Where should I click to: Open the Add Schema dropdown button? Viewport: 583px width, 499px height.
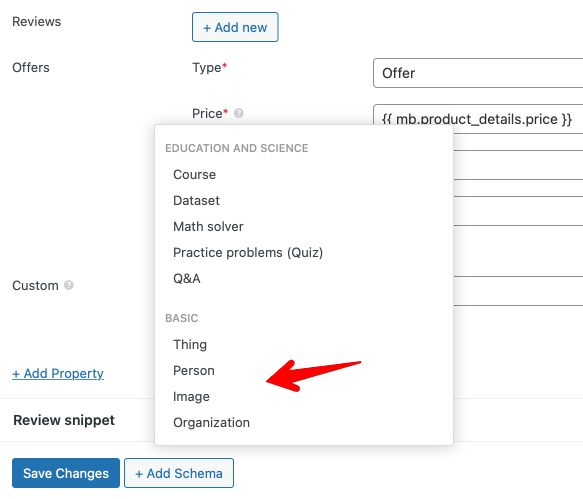pyautogui.click(x=179, y=473)
